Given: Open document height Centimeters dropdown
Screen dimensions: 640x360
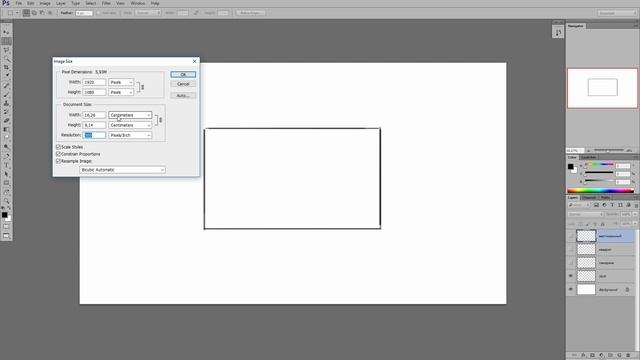Looking at the screenshot, I should 130,125.
